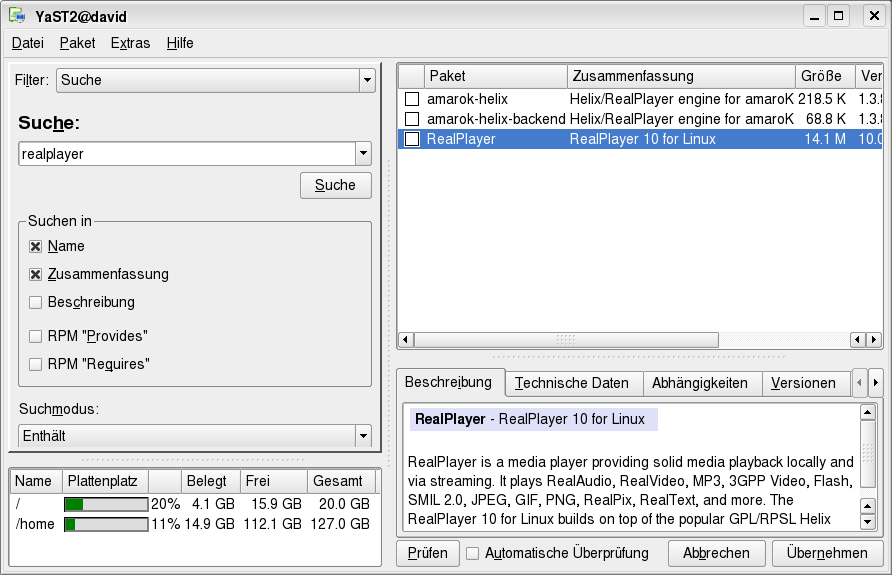Click the Prüfen button
Viewport: 892px width, 575px height.
click(428, 553)
